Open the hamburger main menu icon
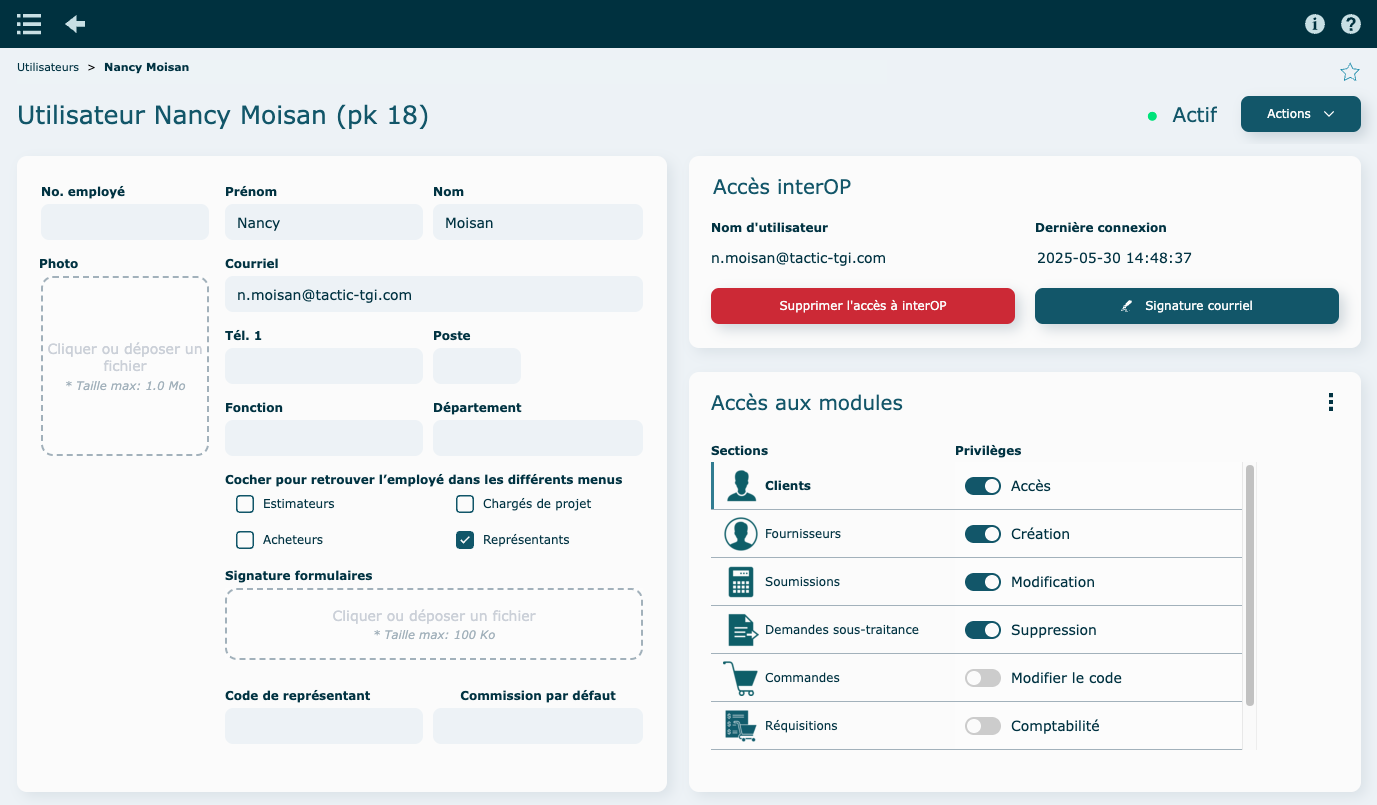The height and width of the screenshot is (805, 1377). [29, 24]
